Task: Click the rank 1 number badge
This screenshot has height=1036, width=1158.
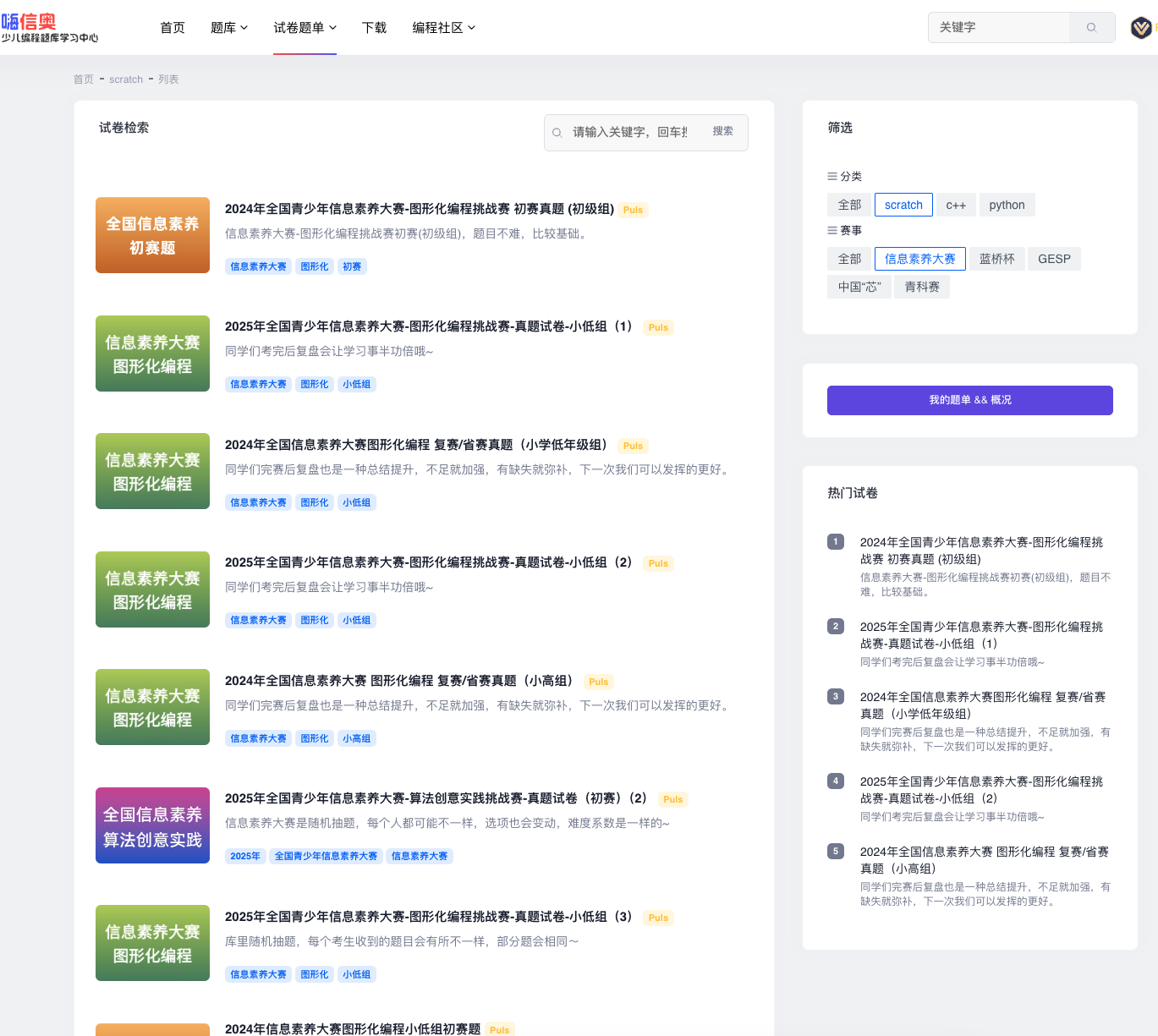Action: point(836,541)
